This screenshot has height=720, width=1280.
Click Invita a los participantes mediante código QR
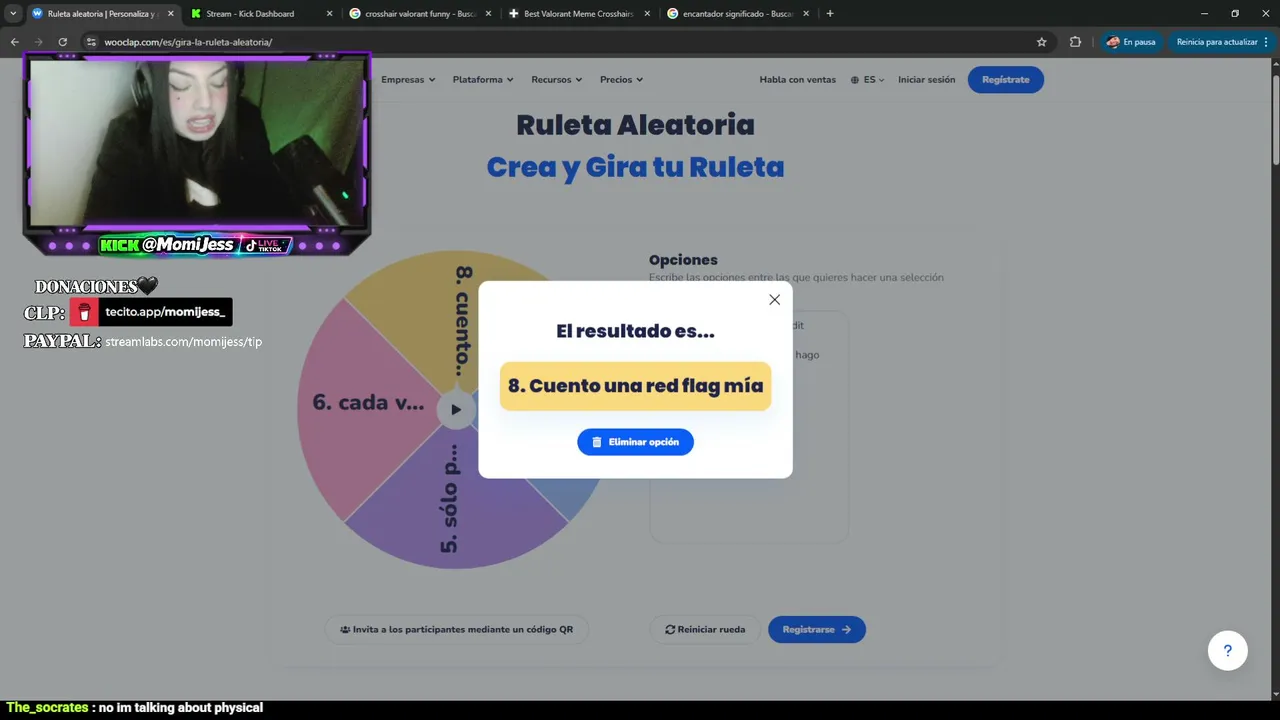click(457, 630)
